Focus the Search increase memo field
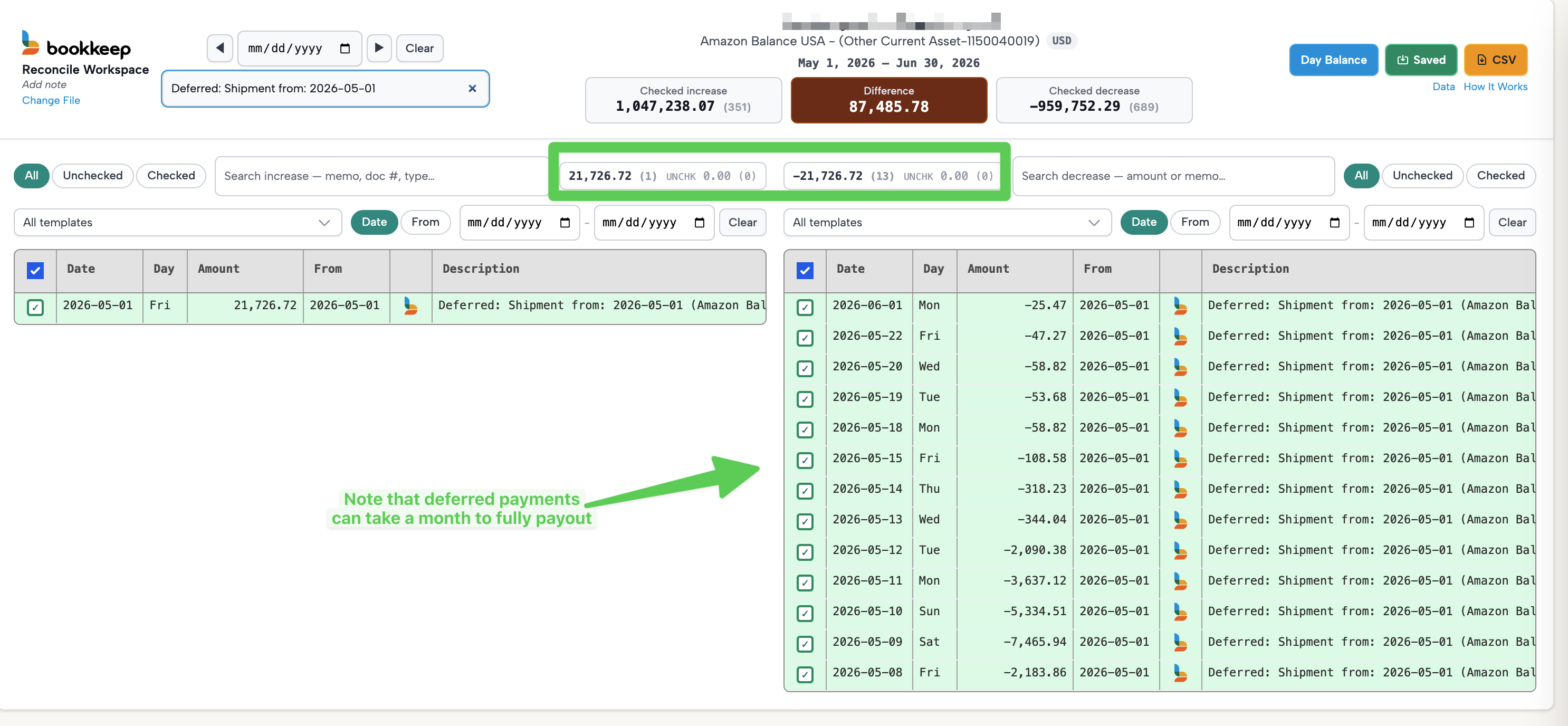This screenshot has width=1568, height=726. [381, 176]
